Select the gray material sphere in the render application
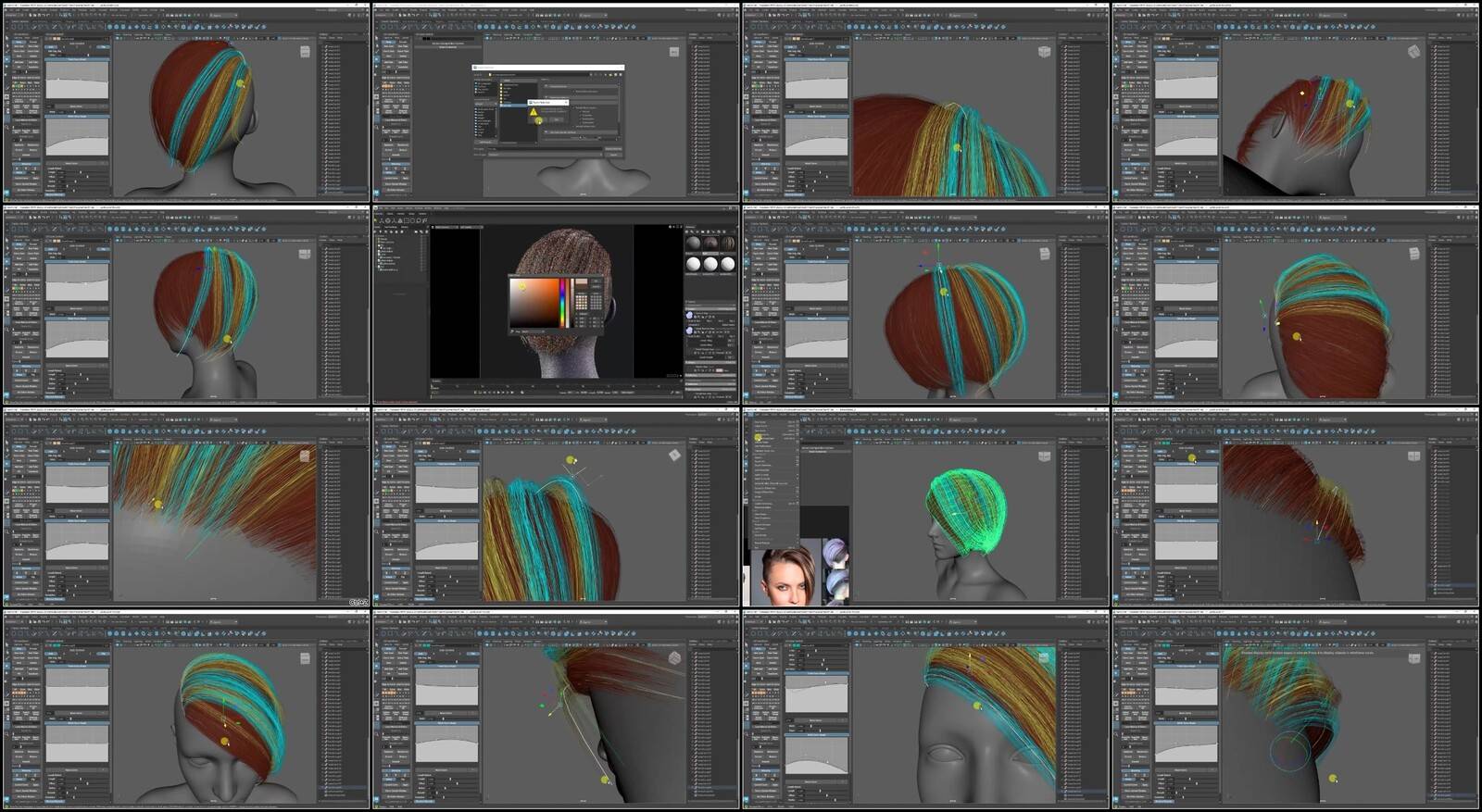The width and height of the screenshot is (1482, 812). click(692, 244)
